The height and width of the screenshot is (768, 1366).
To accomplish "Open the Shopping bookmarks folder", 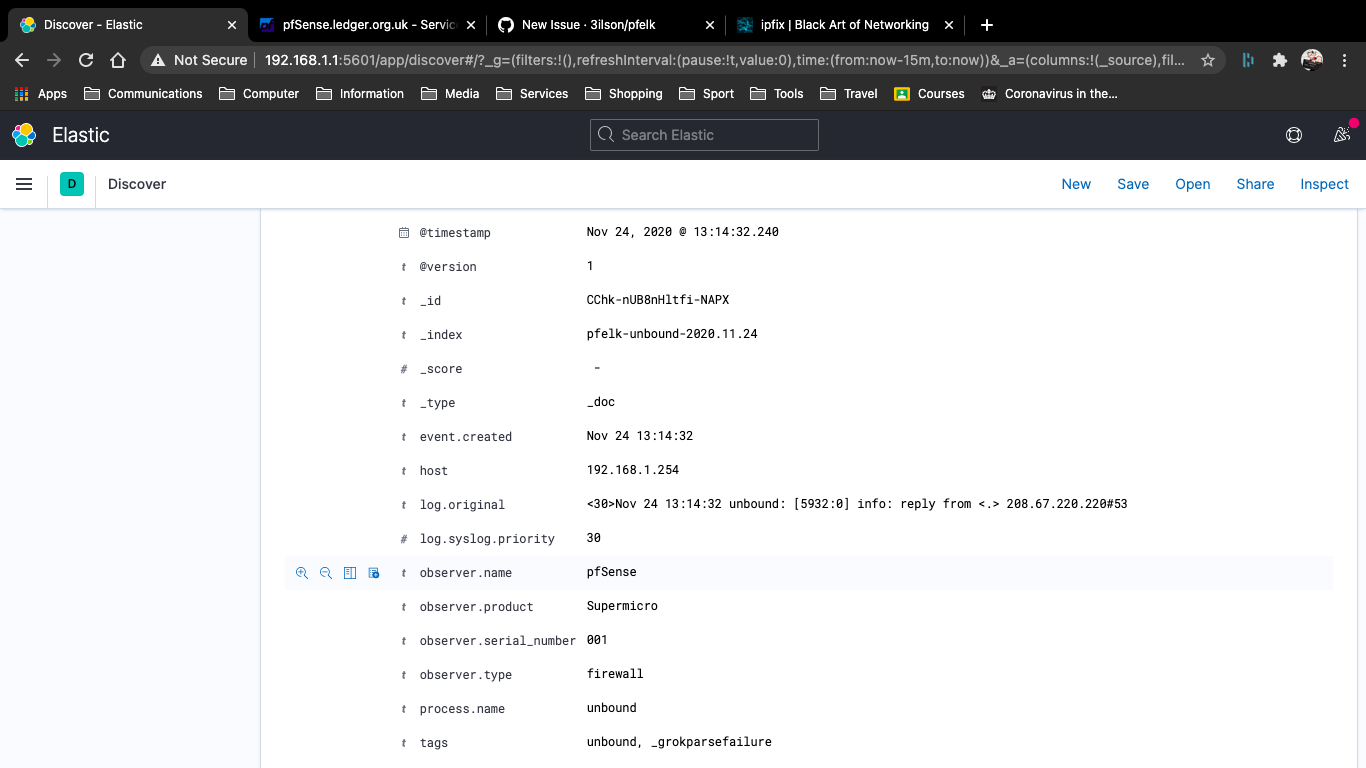I will 623,93.
